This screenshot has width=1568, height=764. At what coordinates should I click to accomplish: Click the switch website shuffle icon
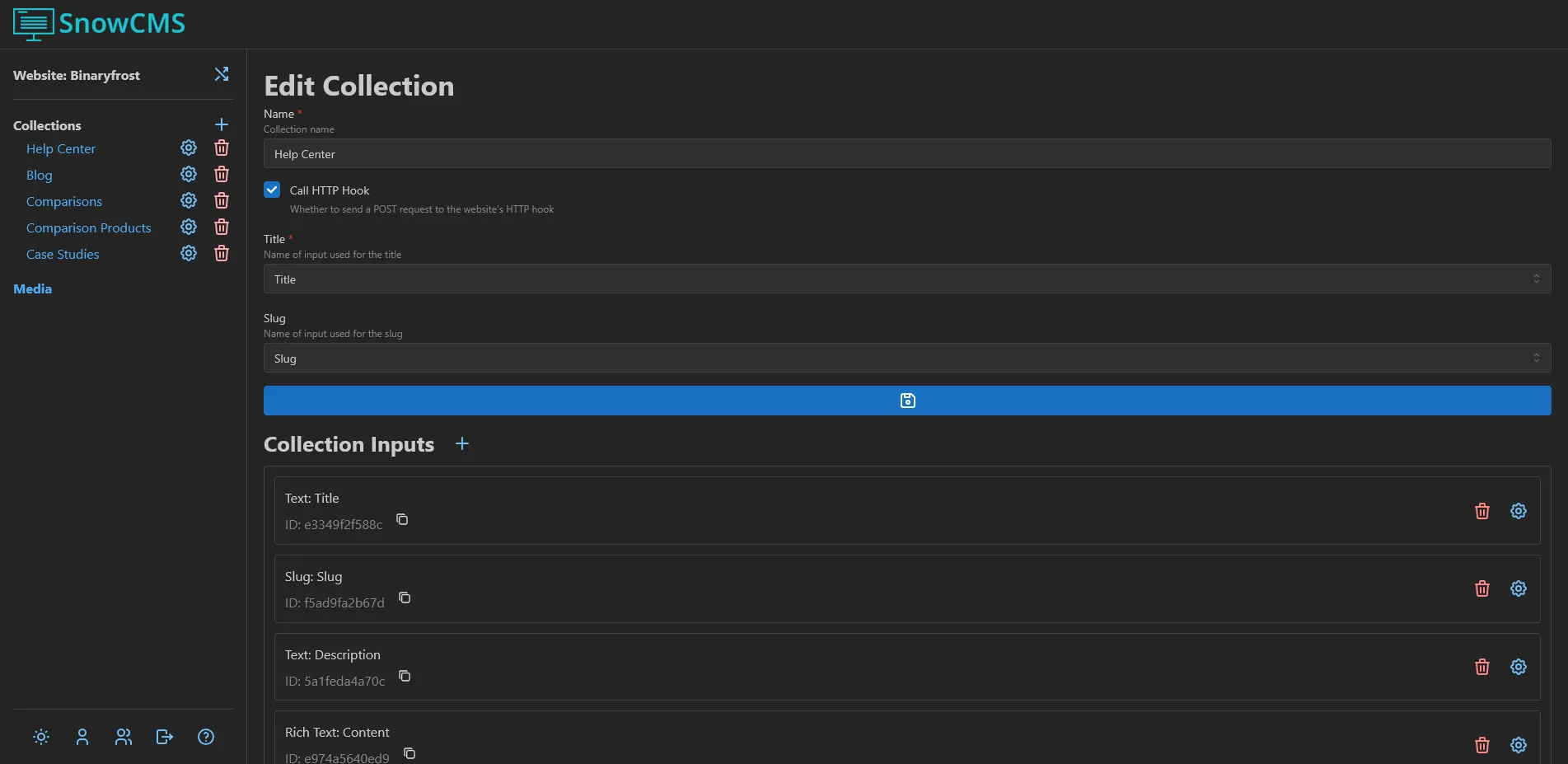pyautogui.click(x=222, y=74)
